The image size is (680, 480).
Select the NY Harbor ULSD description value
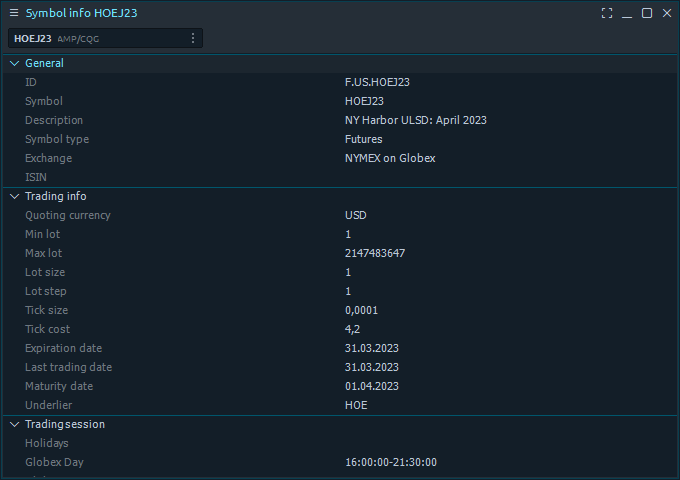coord(415,120)
